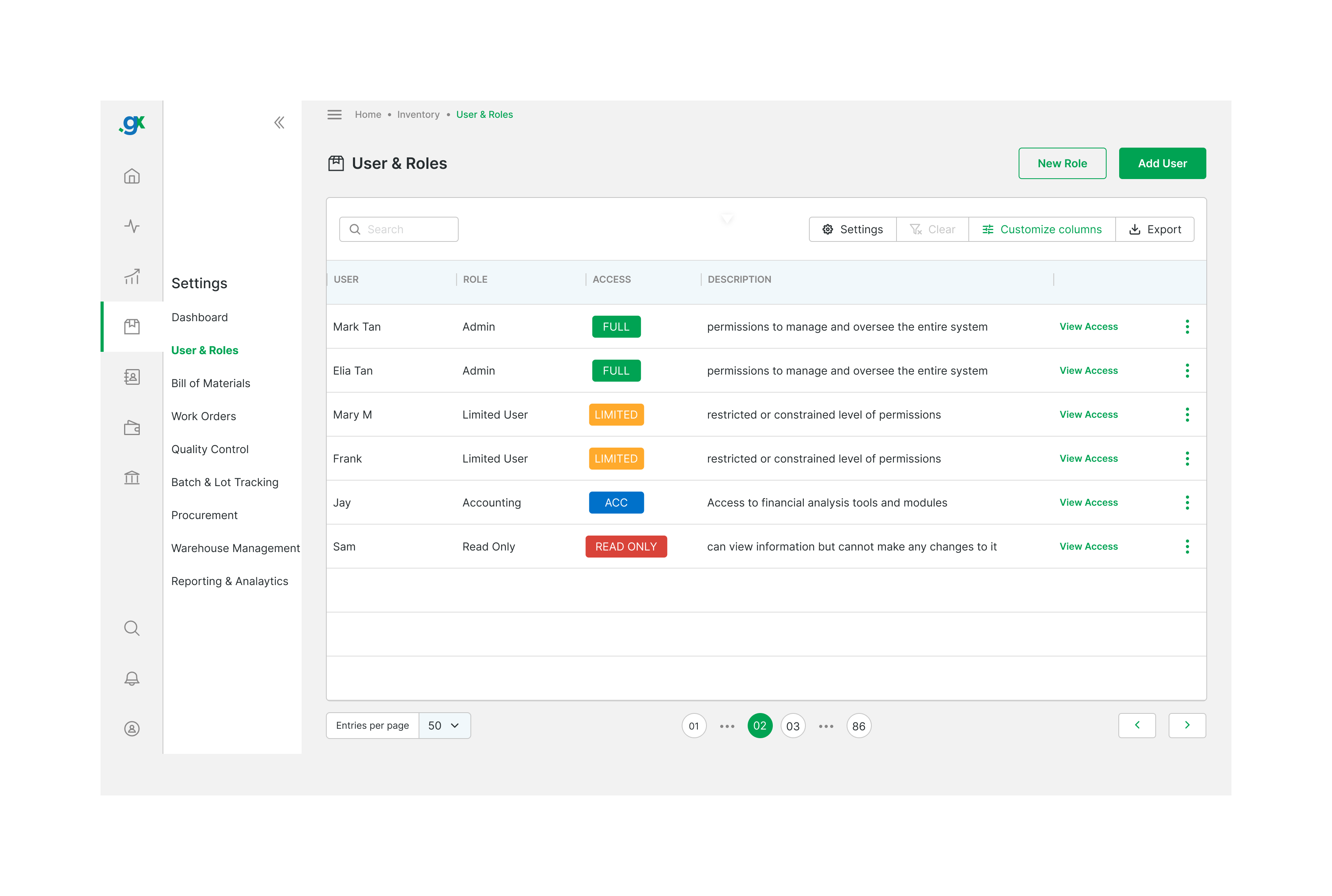Select Bill of Materials settings menu item
The image size is (1332, 896).
click(211, 383)
